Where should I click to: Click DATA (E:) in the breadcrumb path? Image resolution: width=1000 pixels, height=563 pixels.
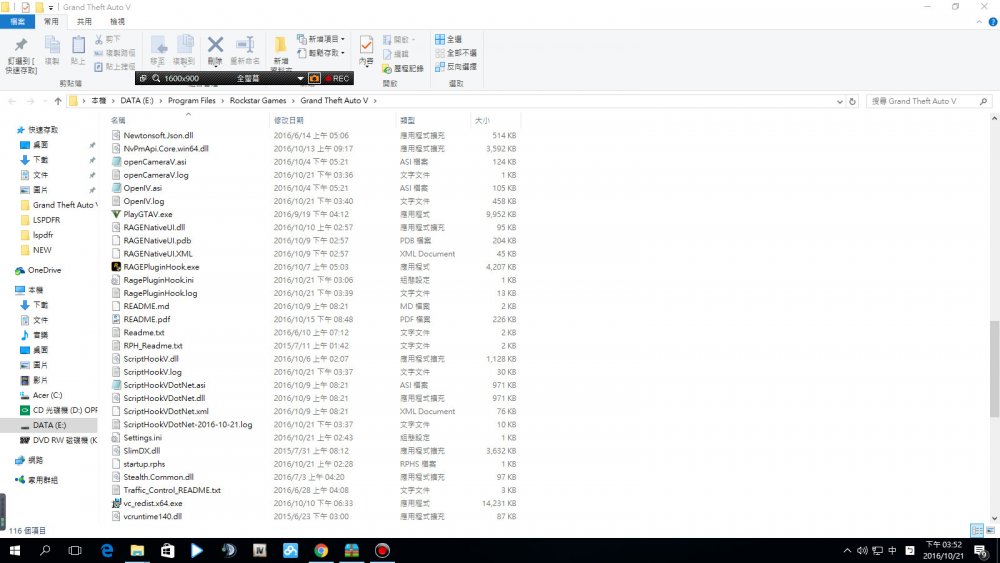[136, 101]
